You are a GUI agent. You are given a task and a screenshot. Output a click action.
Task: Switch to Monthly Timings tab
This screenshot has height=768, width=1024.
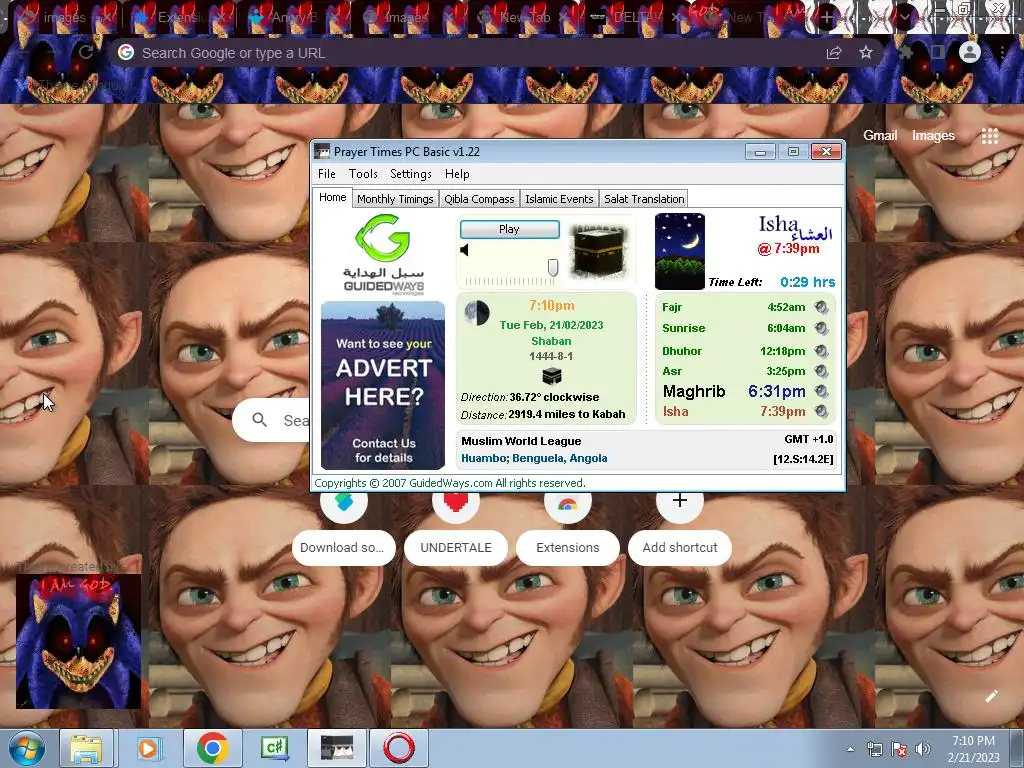[395, 199]
